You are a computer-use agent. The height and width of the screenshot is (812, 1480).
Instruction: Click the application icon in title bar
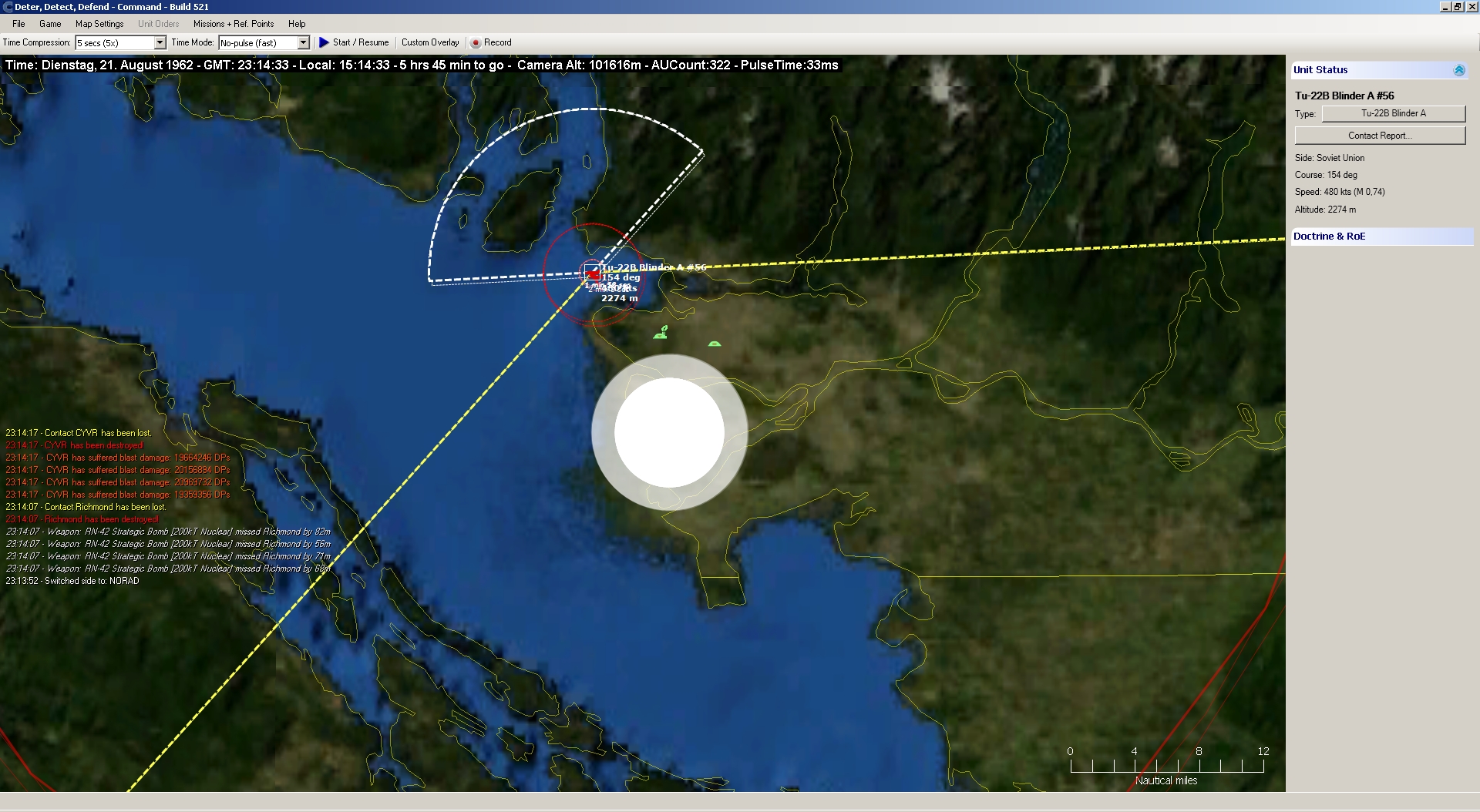[8, 7]
